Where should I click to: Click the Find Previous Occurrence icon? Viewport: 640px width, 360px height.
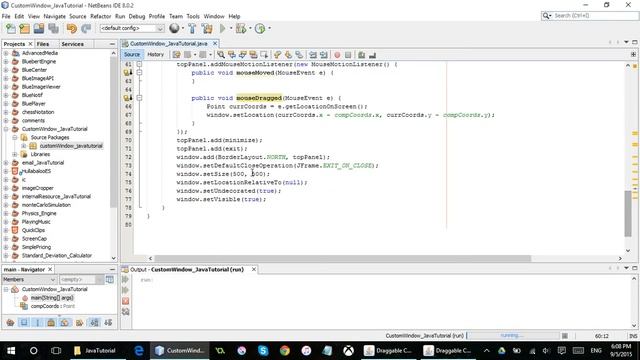232,55
